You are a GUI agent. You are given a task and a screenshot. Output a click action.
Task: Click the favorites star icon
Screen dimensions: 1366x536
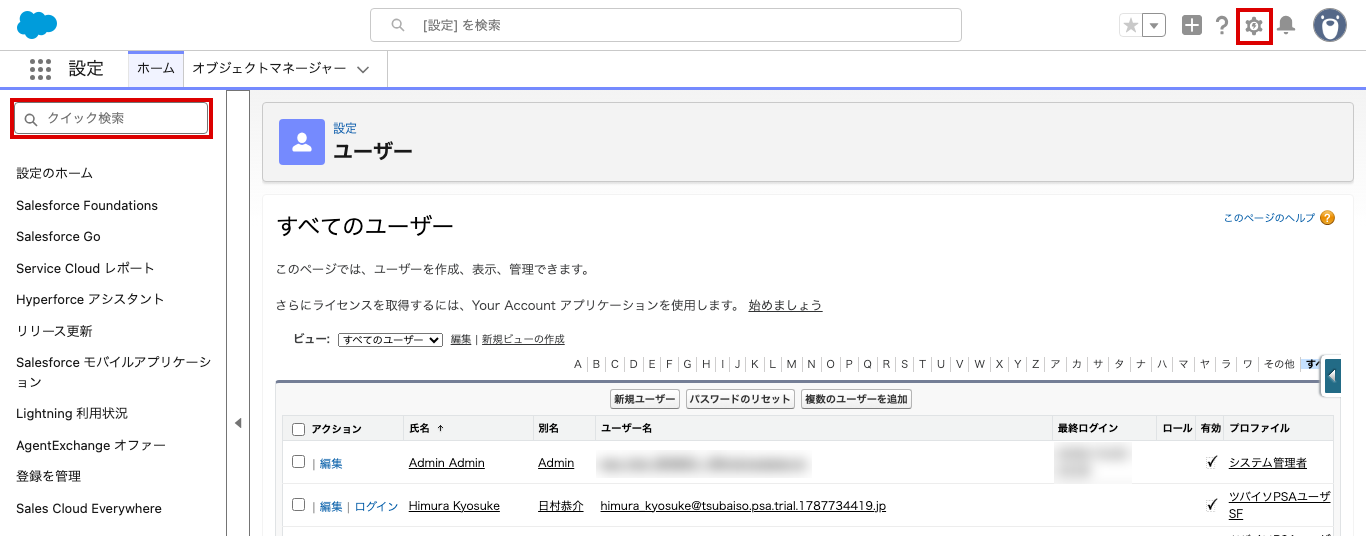1131,26
